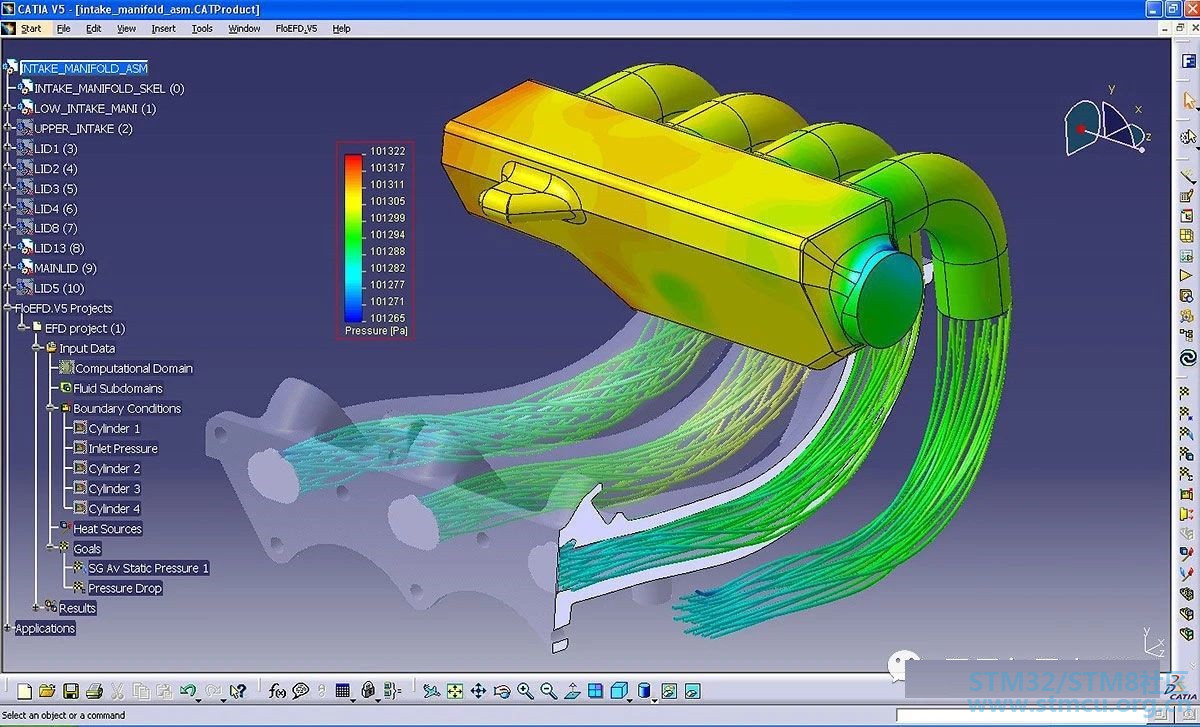The height and width of the screenshot is (727, 1200).
Task: Collapse the EFD project (1) node
Action: 22,328
